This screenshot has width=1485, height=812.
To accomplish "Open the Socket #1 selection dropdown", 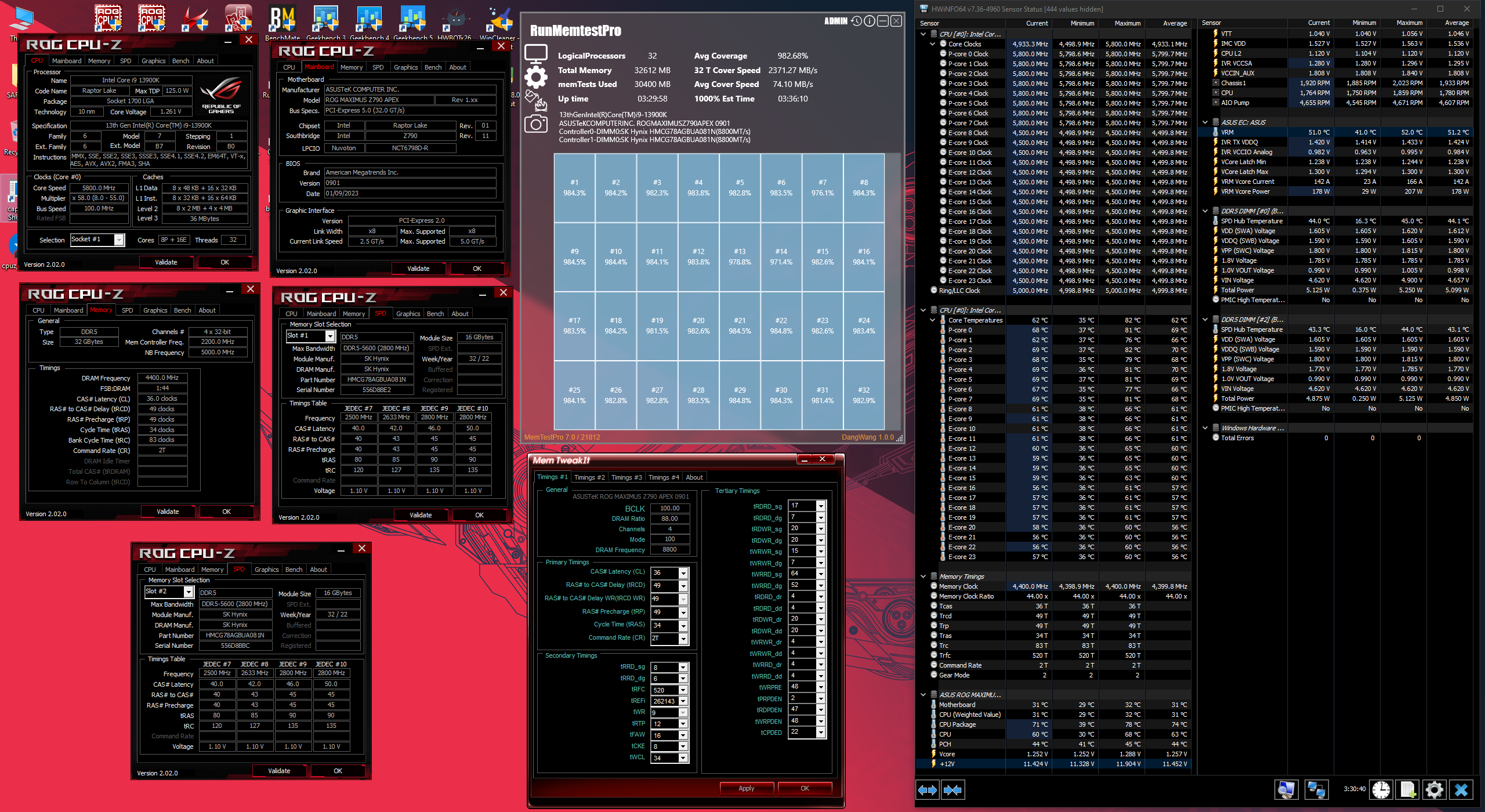I will pyautogui.click(x=119, y=240).
